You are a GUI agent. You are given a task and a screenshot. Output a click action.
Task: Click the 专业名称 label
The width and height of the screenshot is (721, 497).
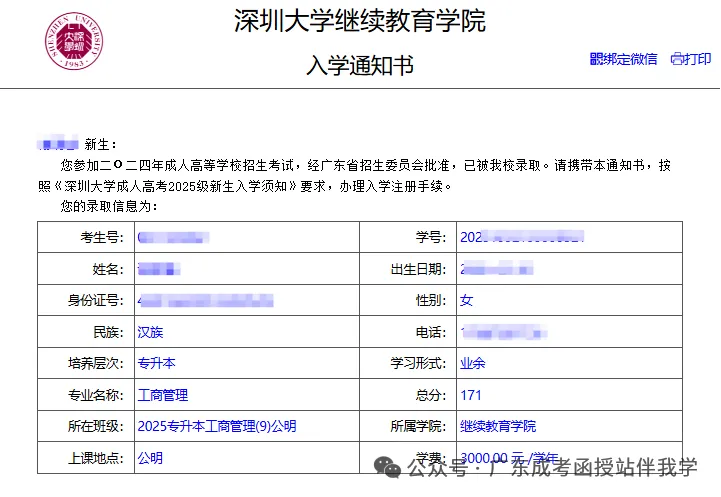[96, 395]
